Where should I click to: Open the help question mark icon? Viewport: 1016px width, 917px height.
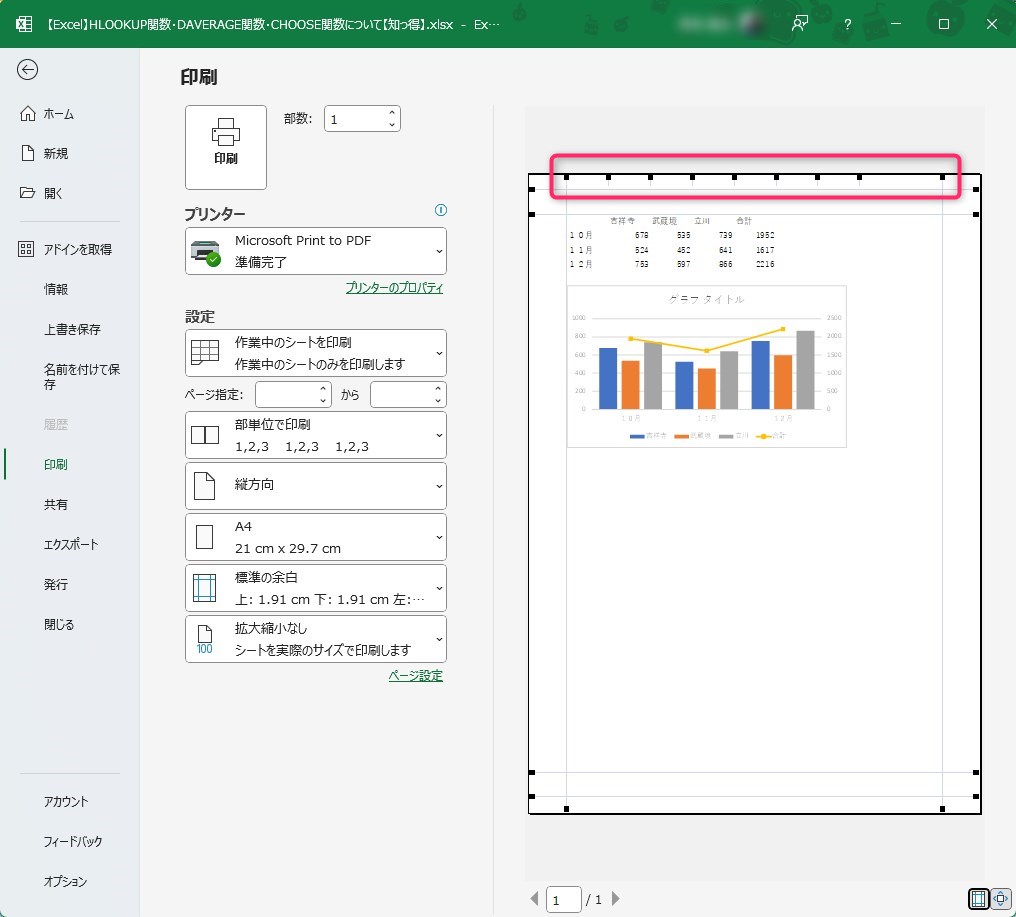847,24
